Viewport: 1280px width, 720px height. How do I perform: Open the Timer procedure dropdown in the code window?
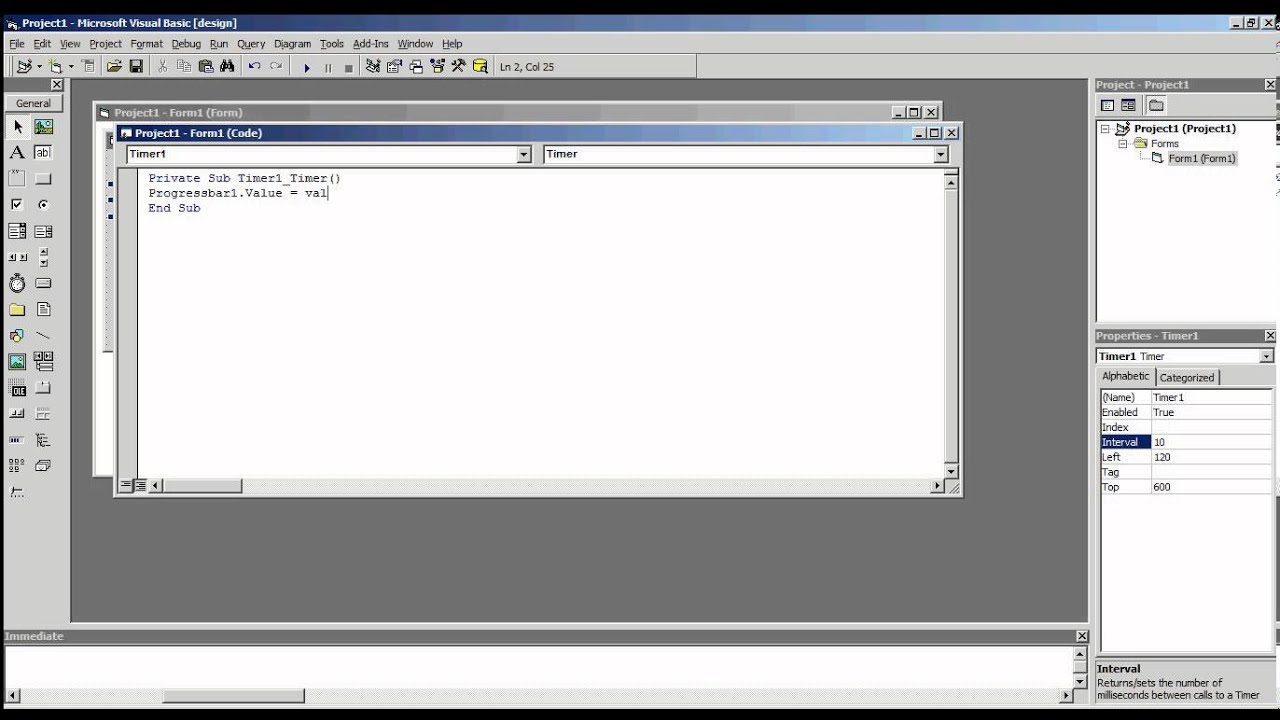[x=940, y=154]
